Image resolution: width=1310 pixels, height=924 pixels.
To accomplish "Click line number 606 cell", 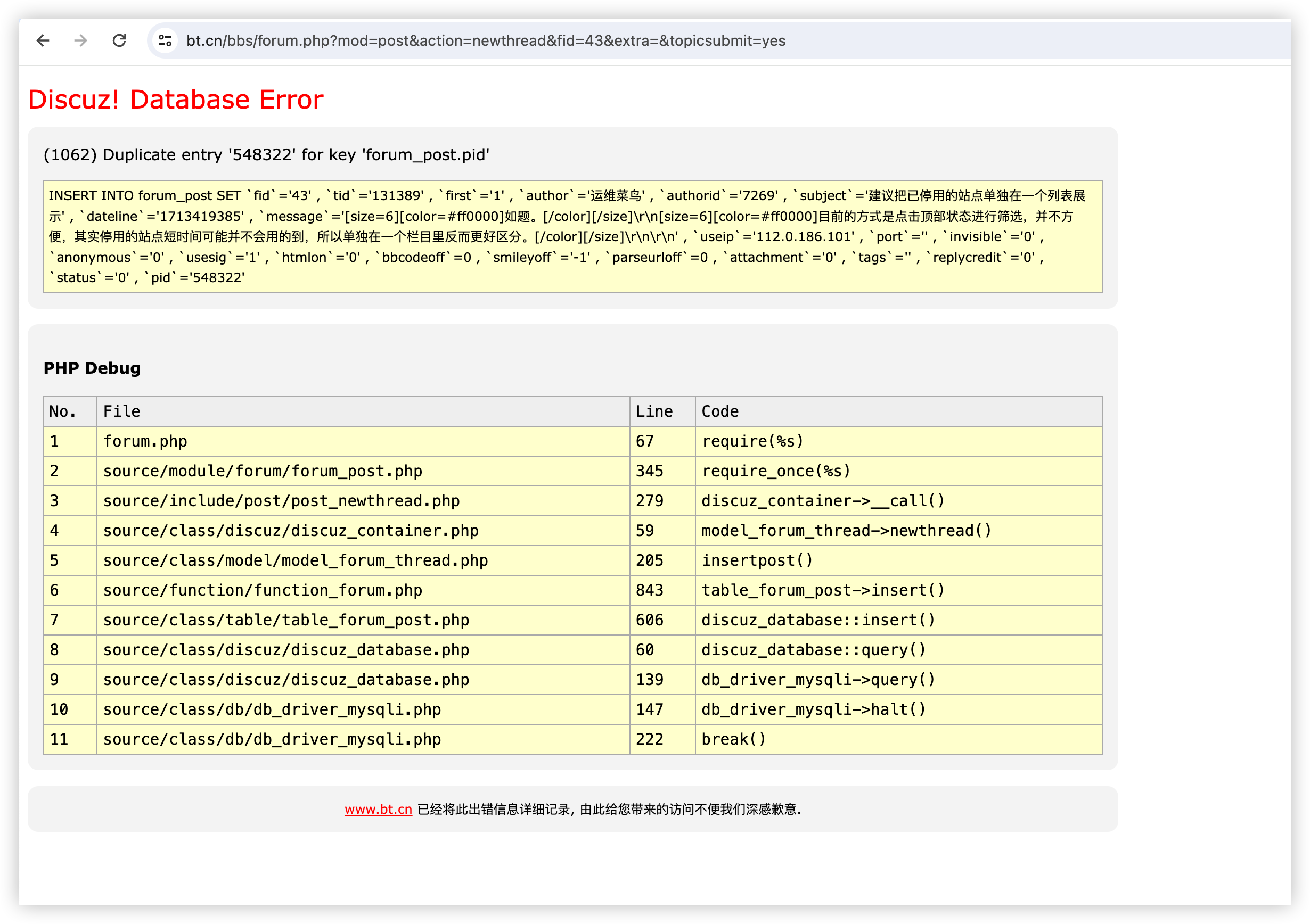I will click(662, 620).
